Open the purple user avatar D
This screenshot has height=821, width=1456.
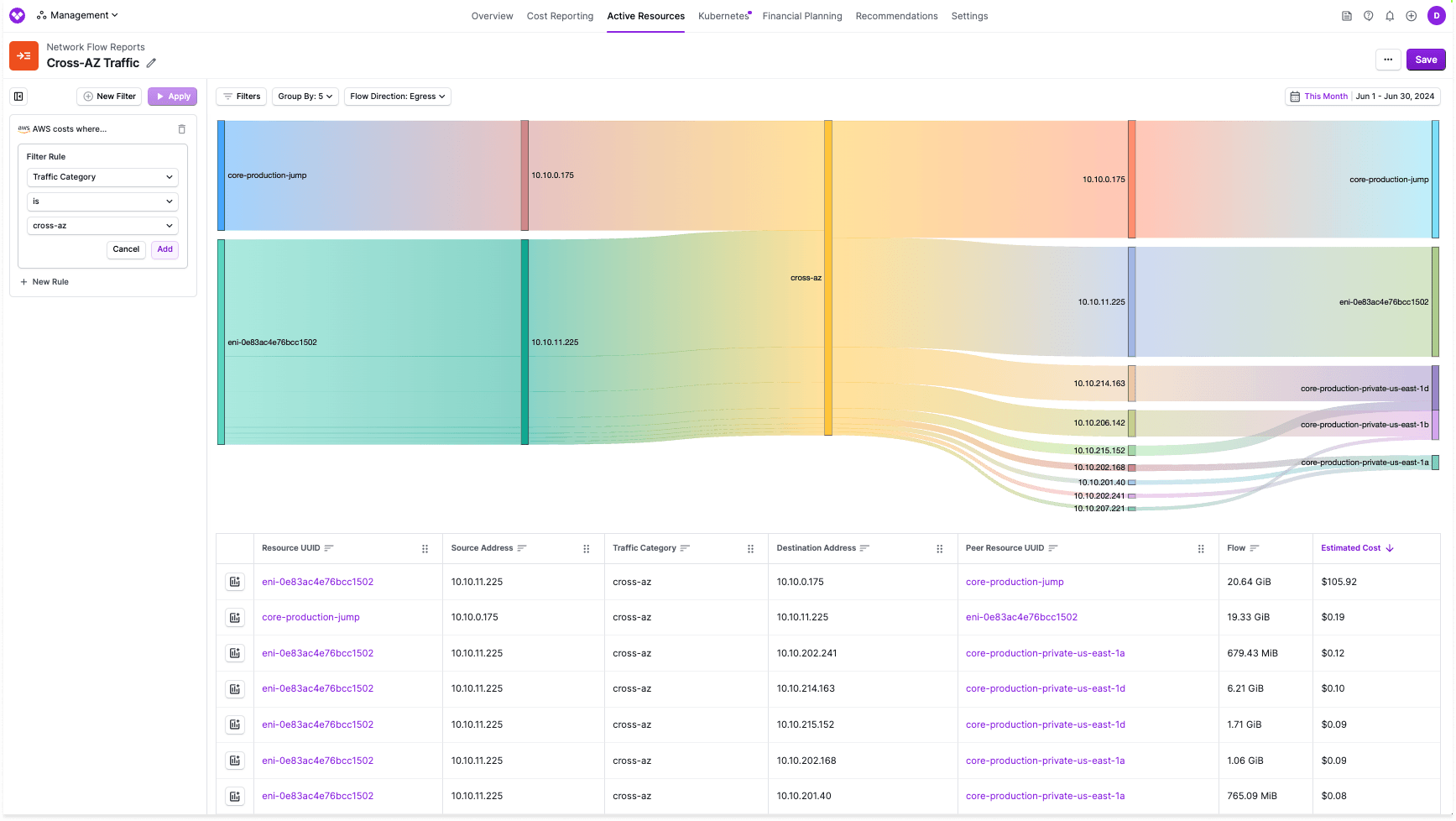tap(1436, 15)
